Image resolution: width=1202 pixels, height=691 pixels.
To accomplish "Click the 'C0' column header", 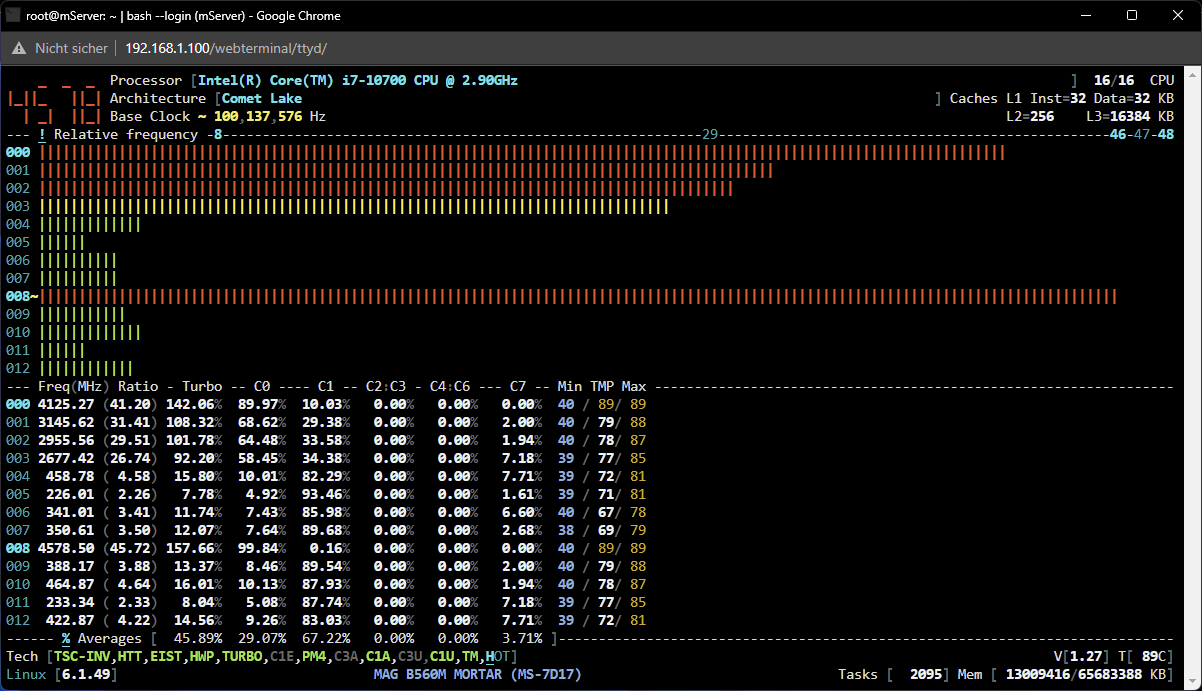I will click(262, 386).
